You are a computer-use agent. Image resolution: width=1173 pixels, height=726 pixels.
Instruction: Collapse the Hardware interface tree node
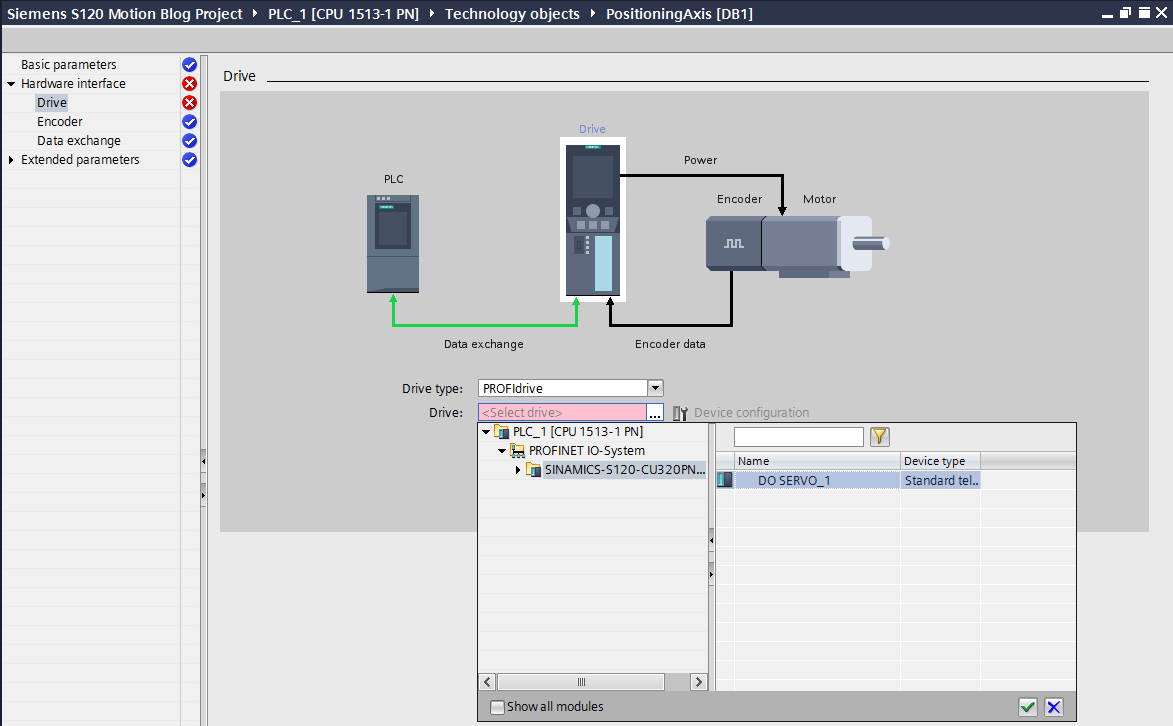click(x=11, y=84)
